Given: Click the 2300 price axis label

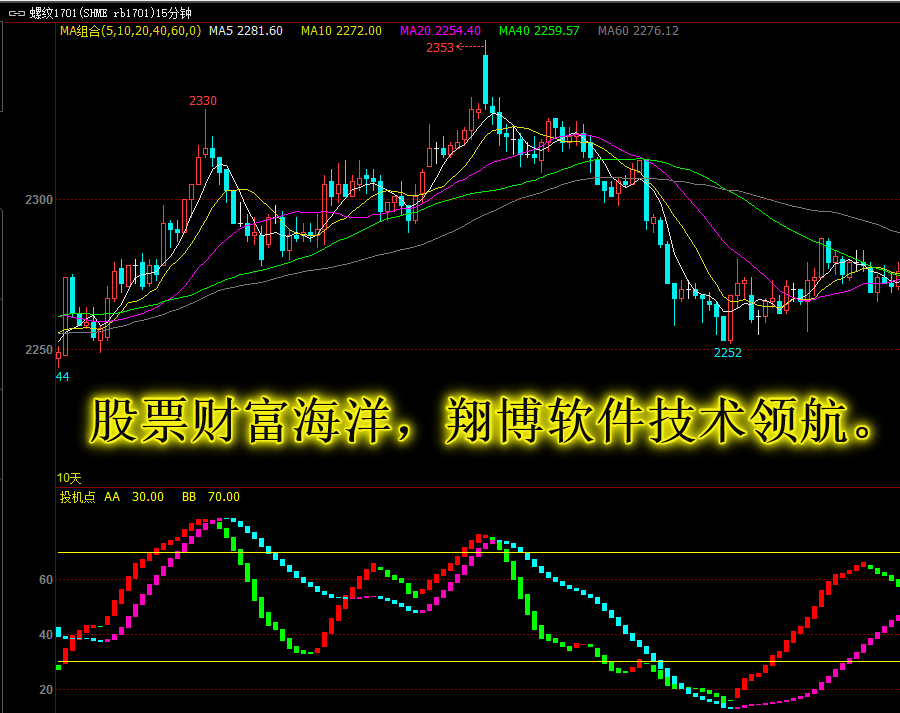Looking at the screenshot, I should (38, 200).
